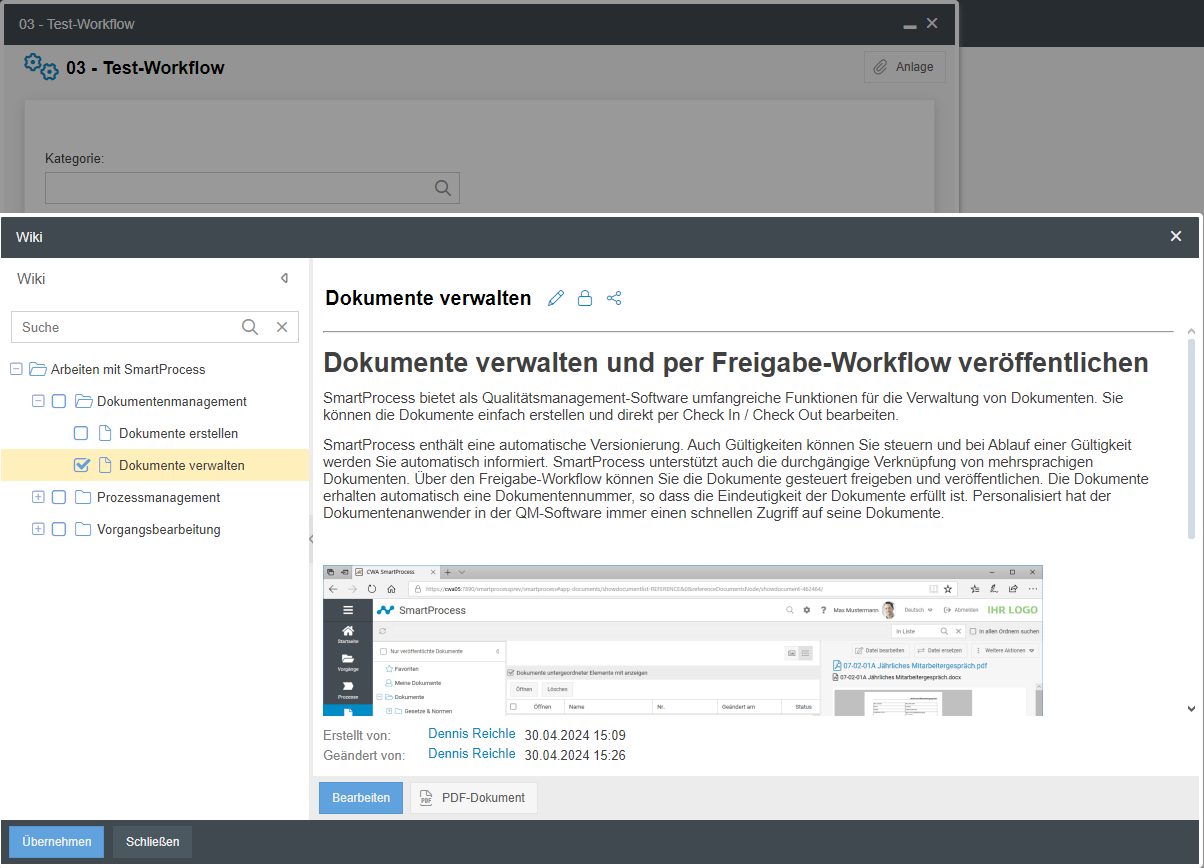Expand the Prozessmanagement tree node

[x=38, y=497]
